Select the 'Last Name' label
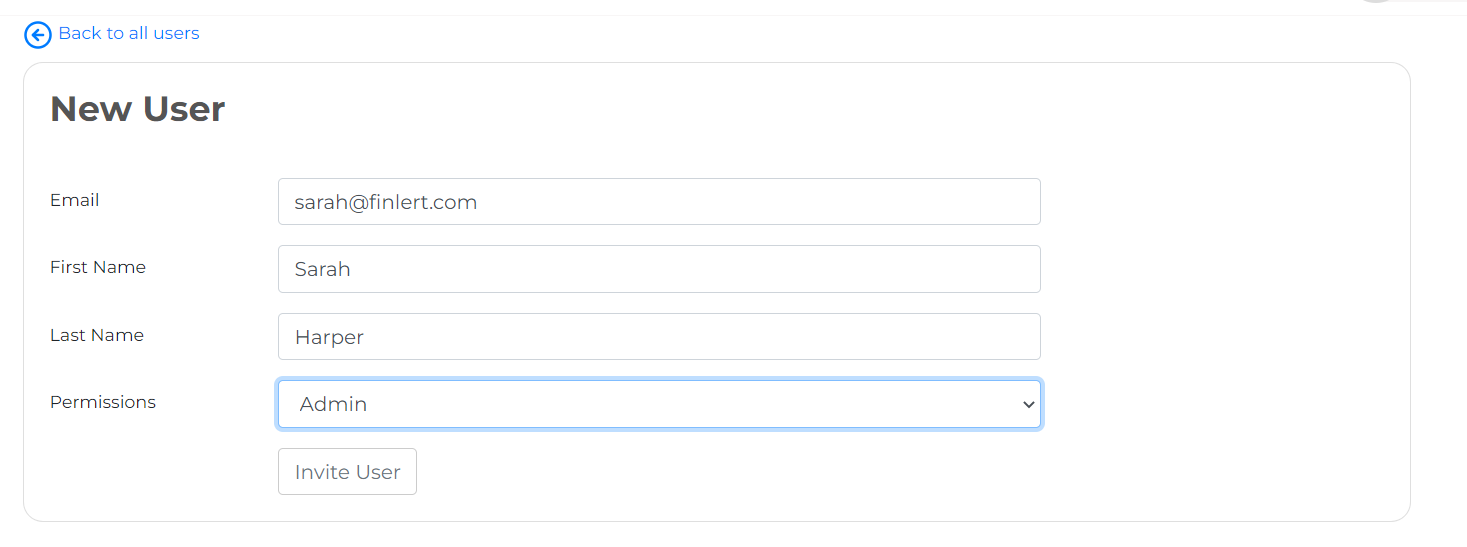1467x547 pixels. [96, 335]
